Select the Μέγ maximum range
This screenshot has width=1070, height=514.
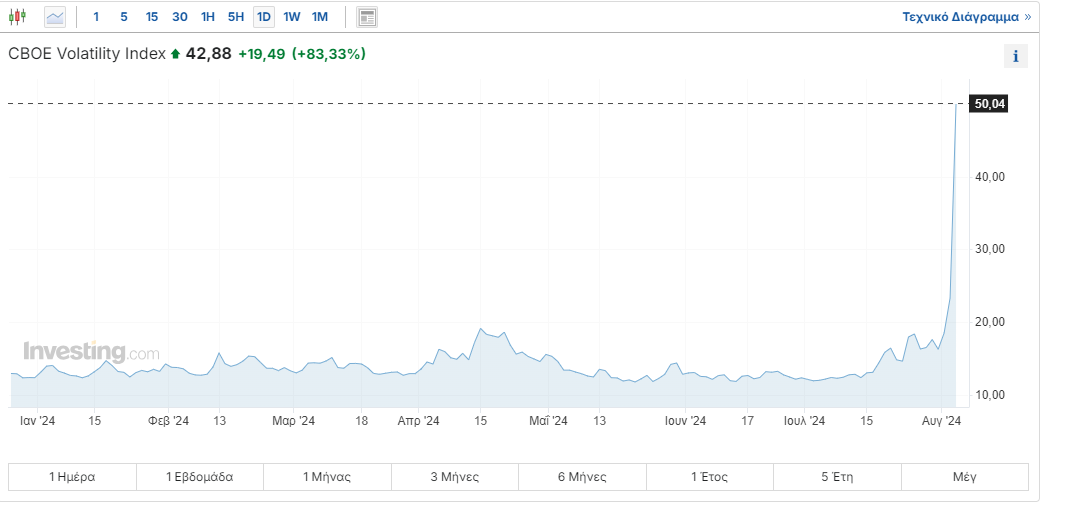click(x=964, y=477)
